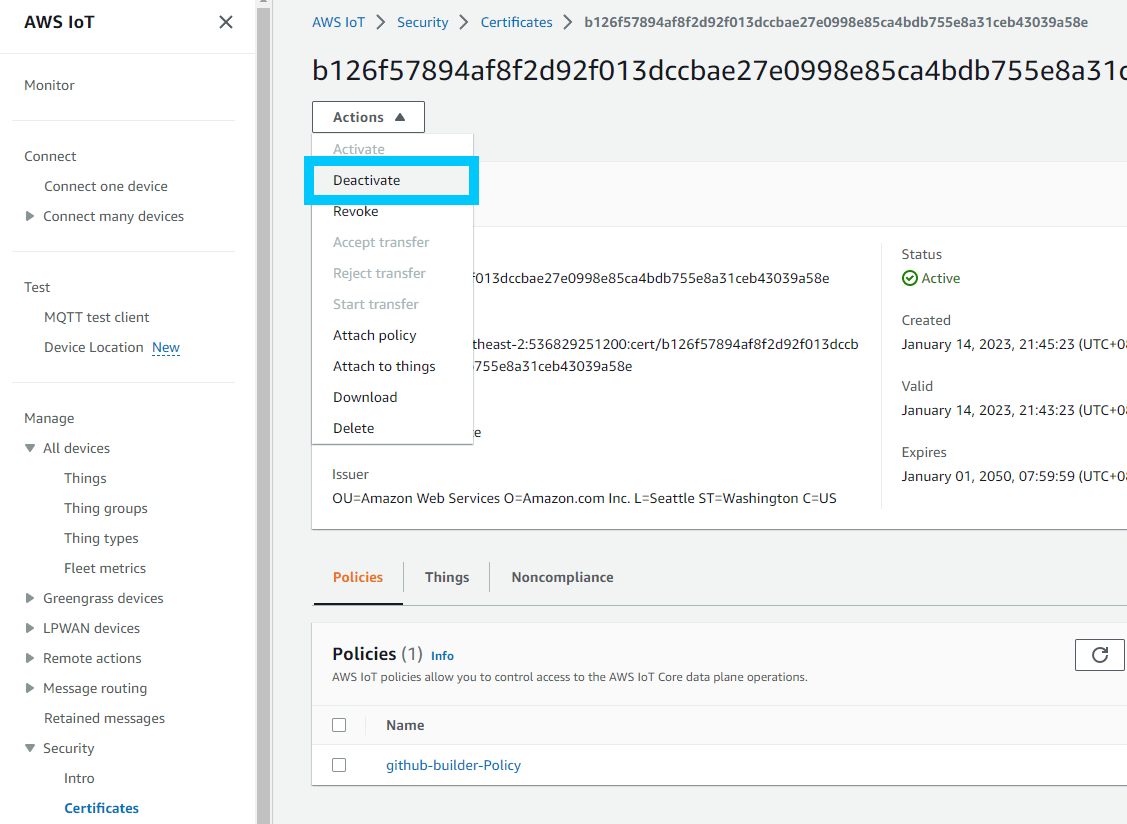This screenshot has width=1127, height=824.
Task: Select Revoke in the Actions menu
Action: 355,211
